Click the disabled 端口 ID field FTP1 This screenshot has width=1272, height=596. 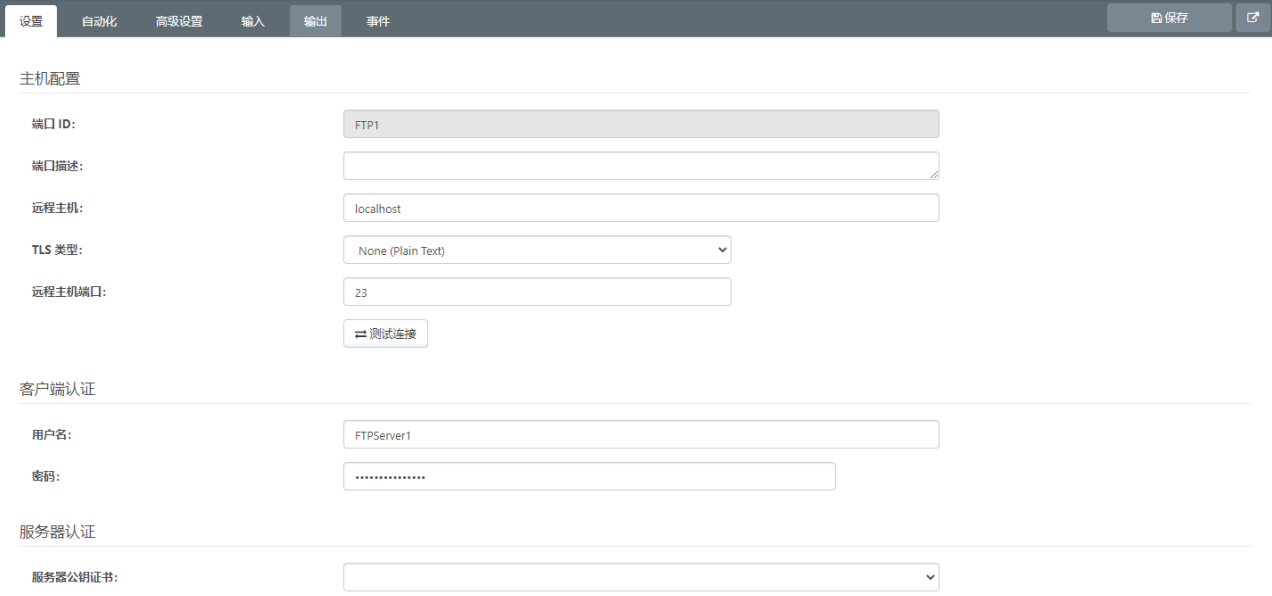point(641,124)
